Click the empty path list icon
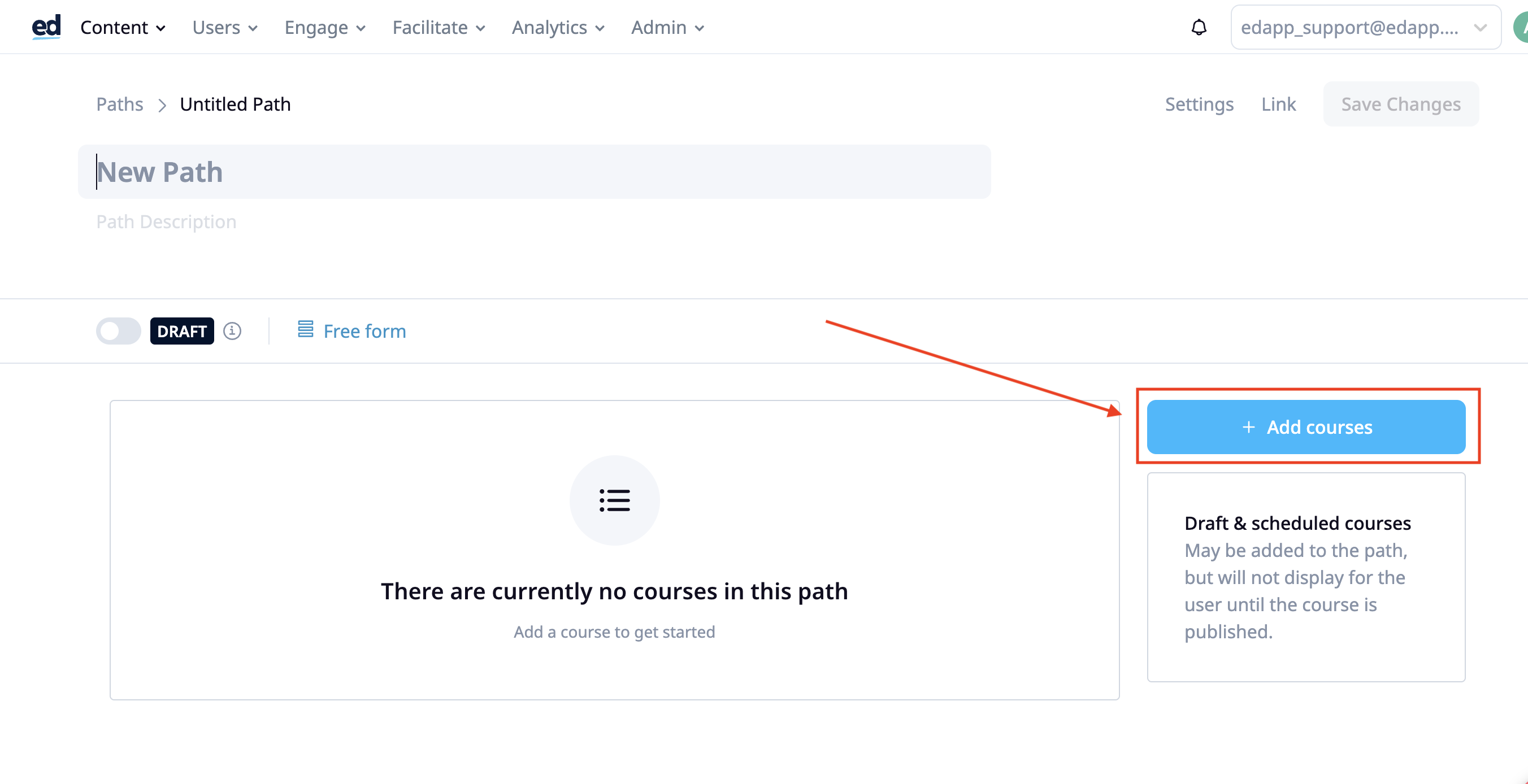The image size is (1528, 784). (x=614, y=500)
